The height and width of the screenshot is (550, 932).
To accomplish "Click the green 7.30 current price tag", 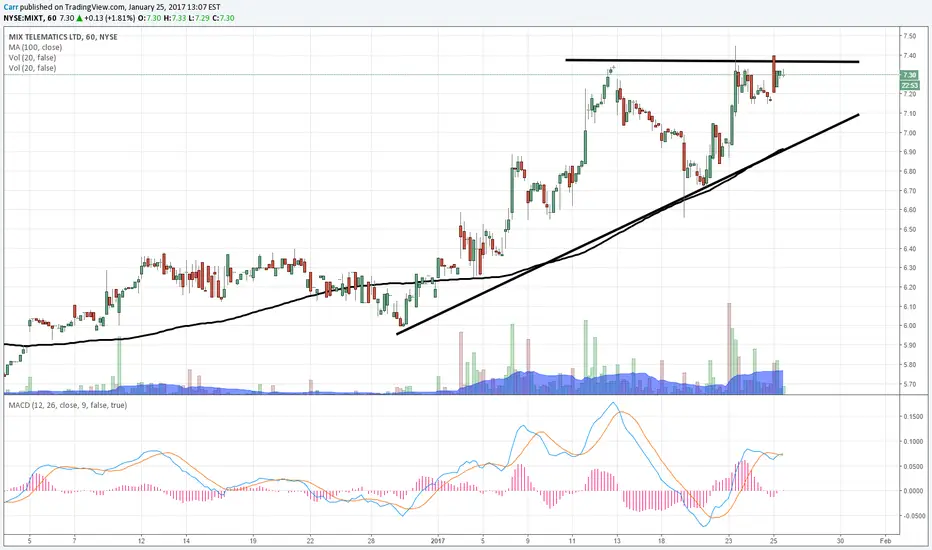I will 910,75.
